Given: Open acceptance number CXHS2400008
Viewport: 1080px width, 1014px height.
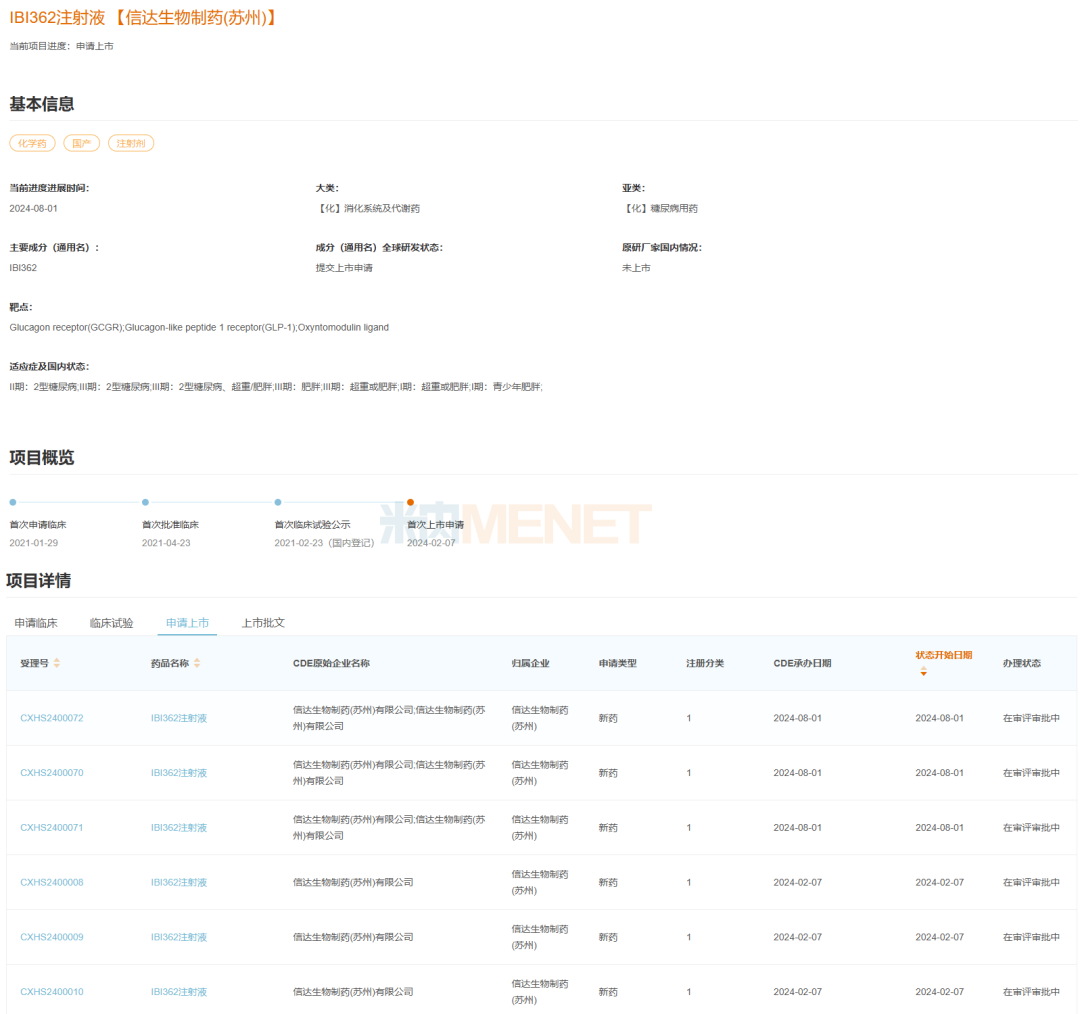Looking at the screenshot, I should [x=52, y=882].
